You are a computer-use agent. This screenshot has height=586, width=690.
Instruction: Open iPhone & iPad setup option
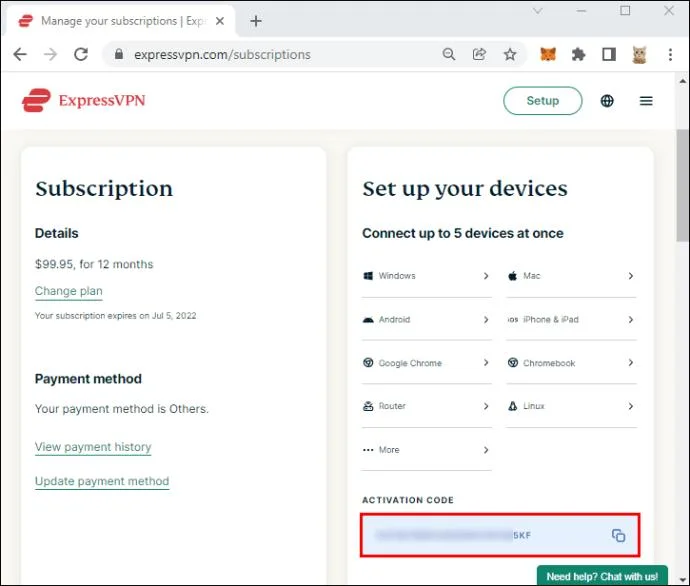point(571,319)
